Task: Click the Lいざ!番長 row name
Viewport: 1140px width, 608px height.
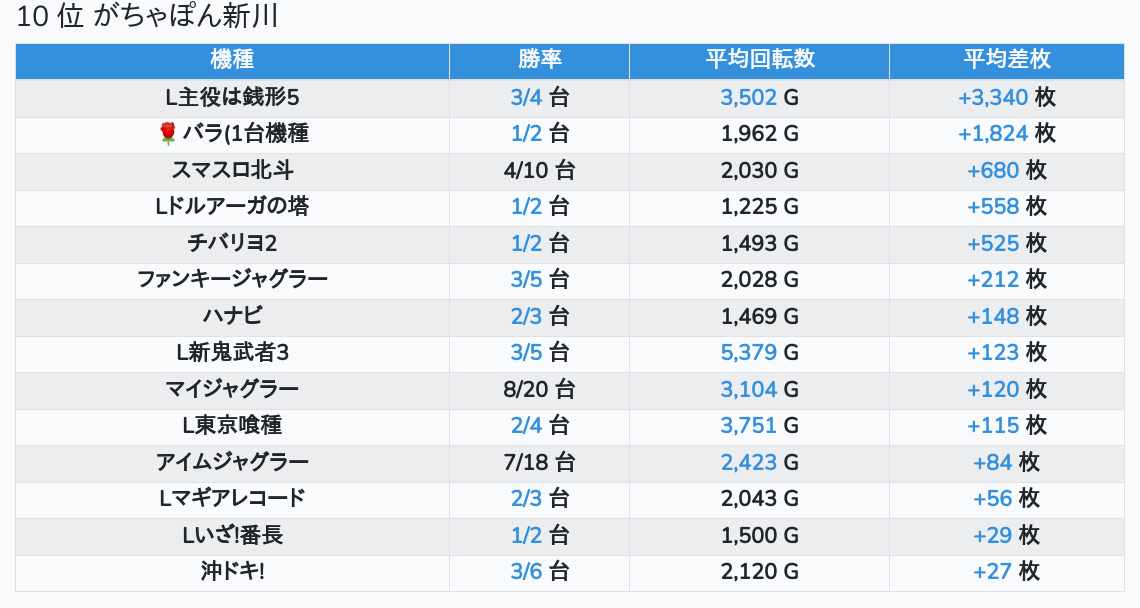Action: pyautogui.click(x=232, y=535)
